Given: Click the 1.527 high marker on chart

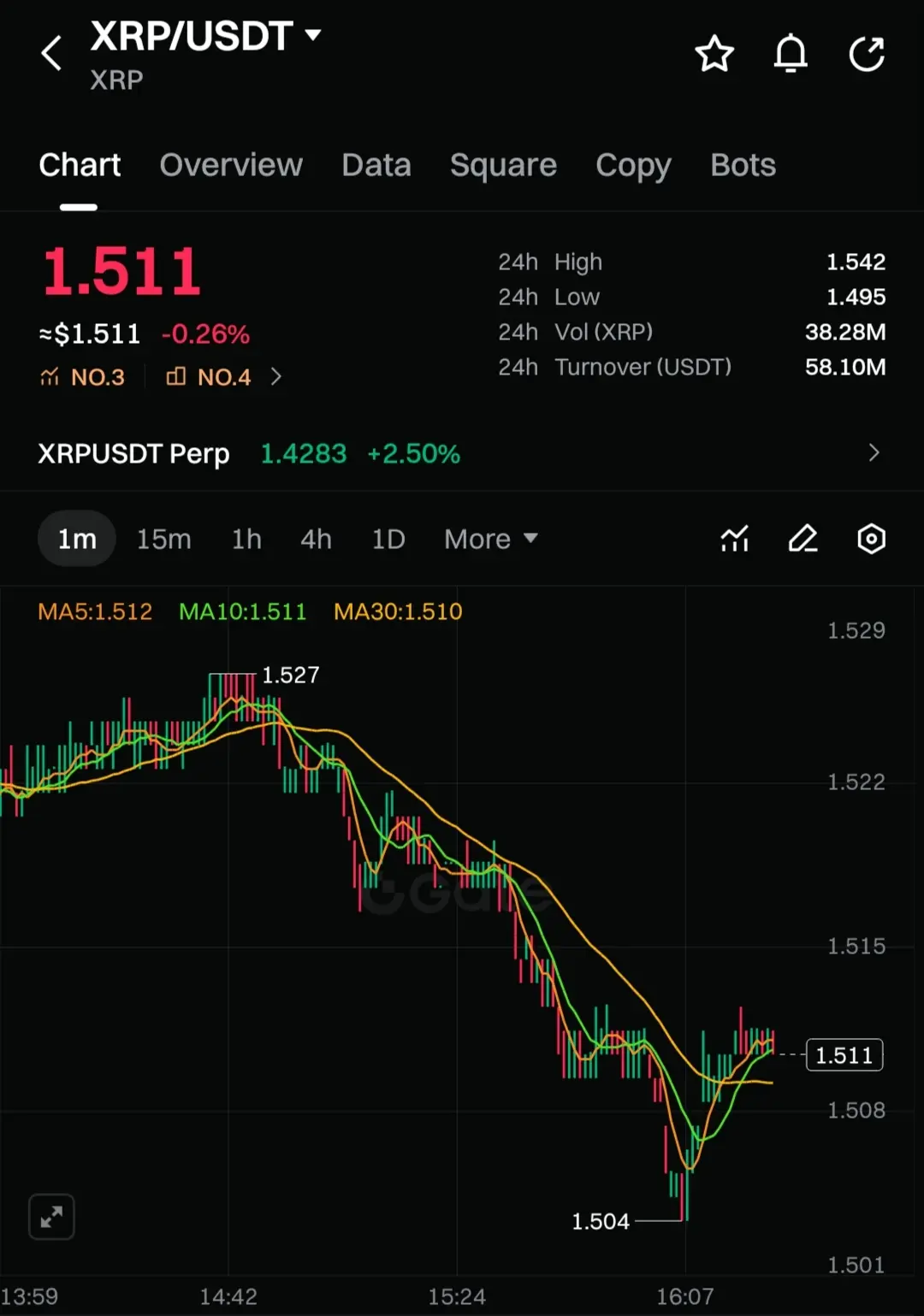Looking at the screenshot, I should click(291, 675).
